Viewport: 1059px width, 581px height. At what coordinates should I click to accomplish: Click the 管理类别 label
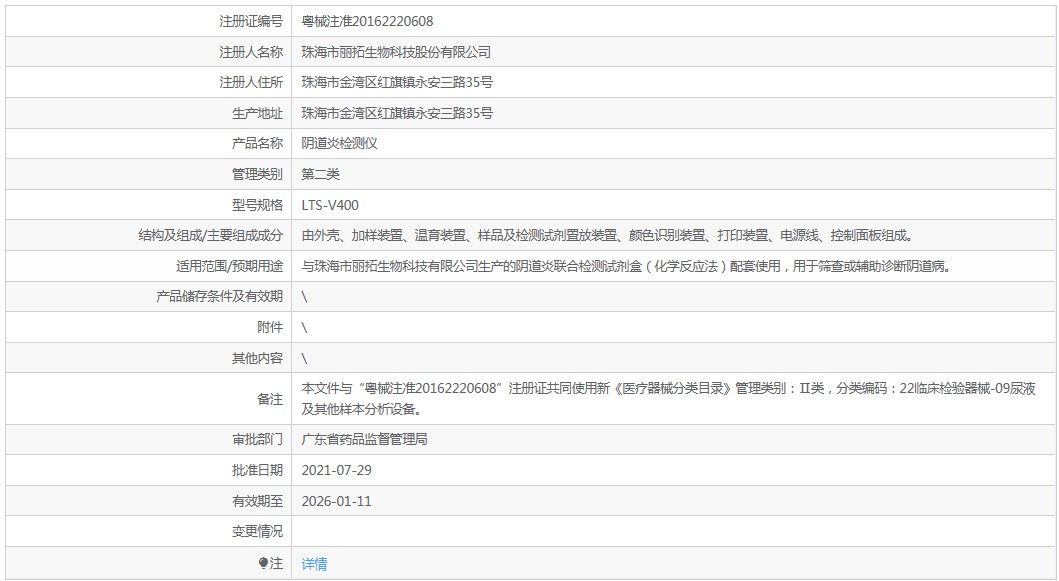[x=257, y=174]
